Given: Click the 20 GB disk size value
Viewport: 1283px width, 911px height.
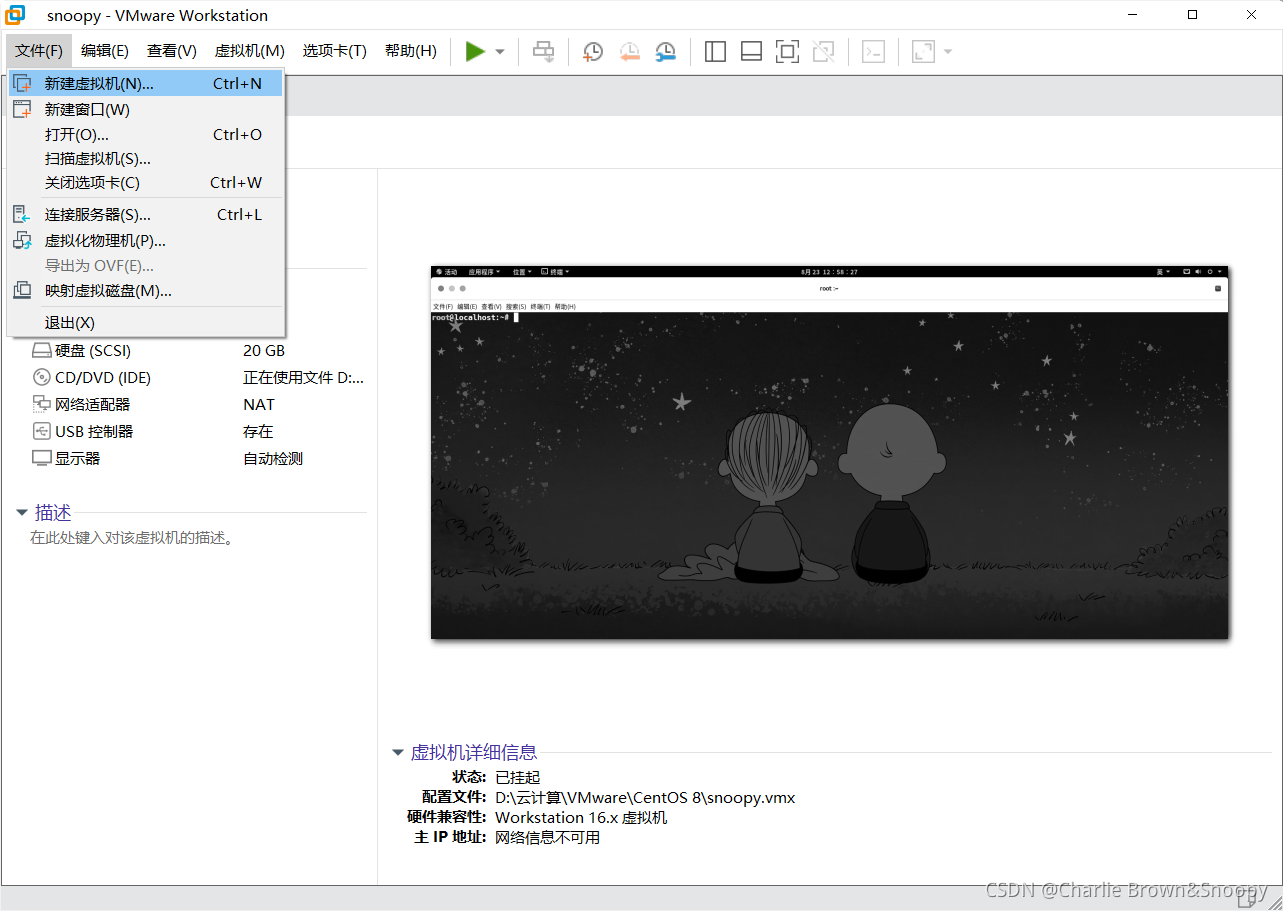Looking at the screenshot, I should [x=264, y=351].
